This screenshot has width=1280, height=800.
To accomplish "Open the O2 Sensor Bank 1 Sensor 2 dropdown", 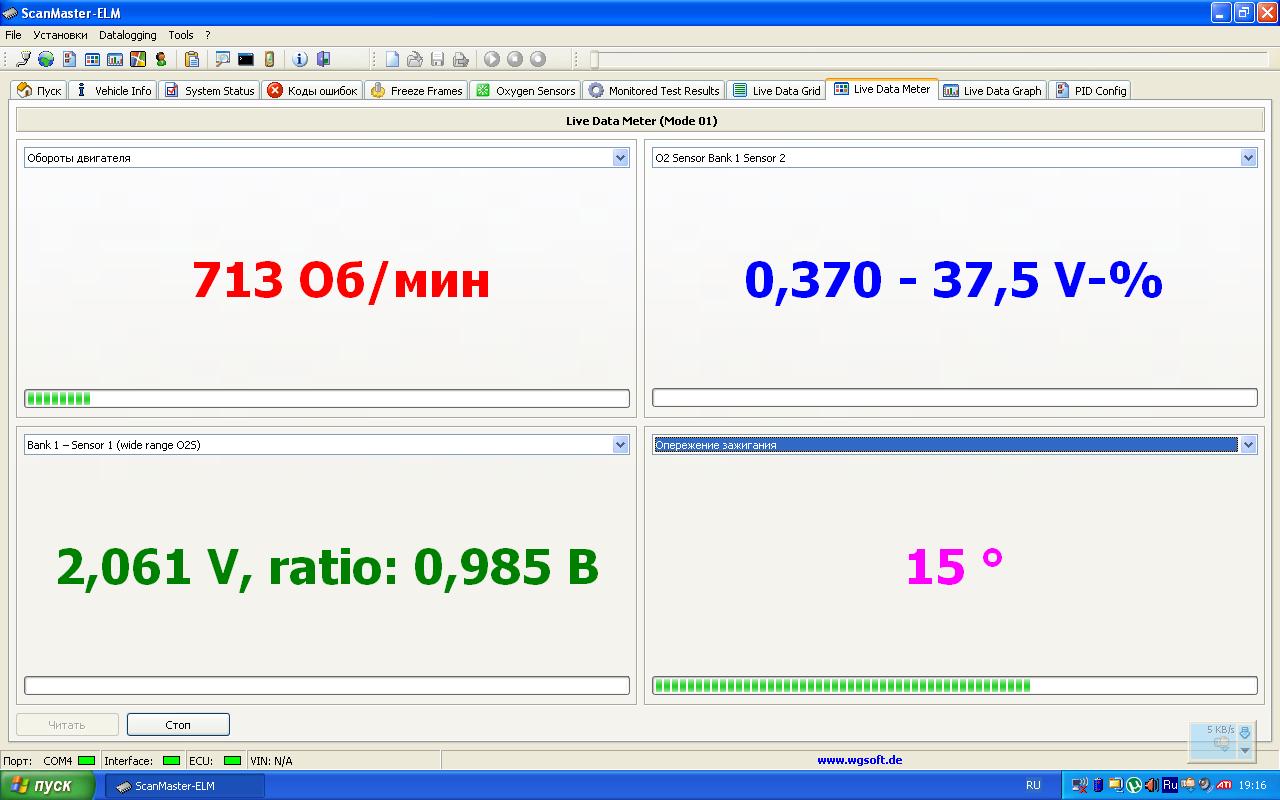I will point(1248,158).
